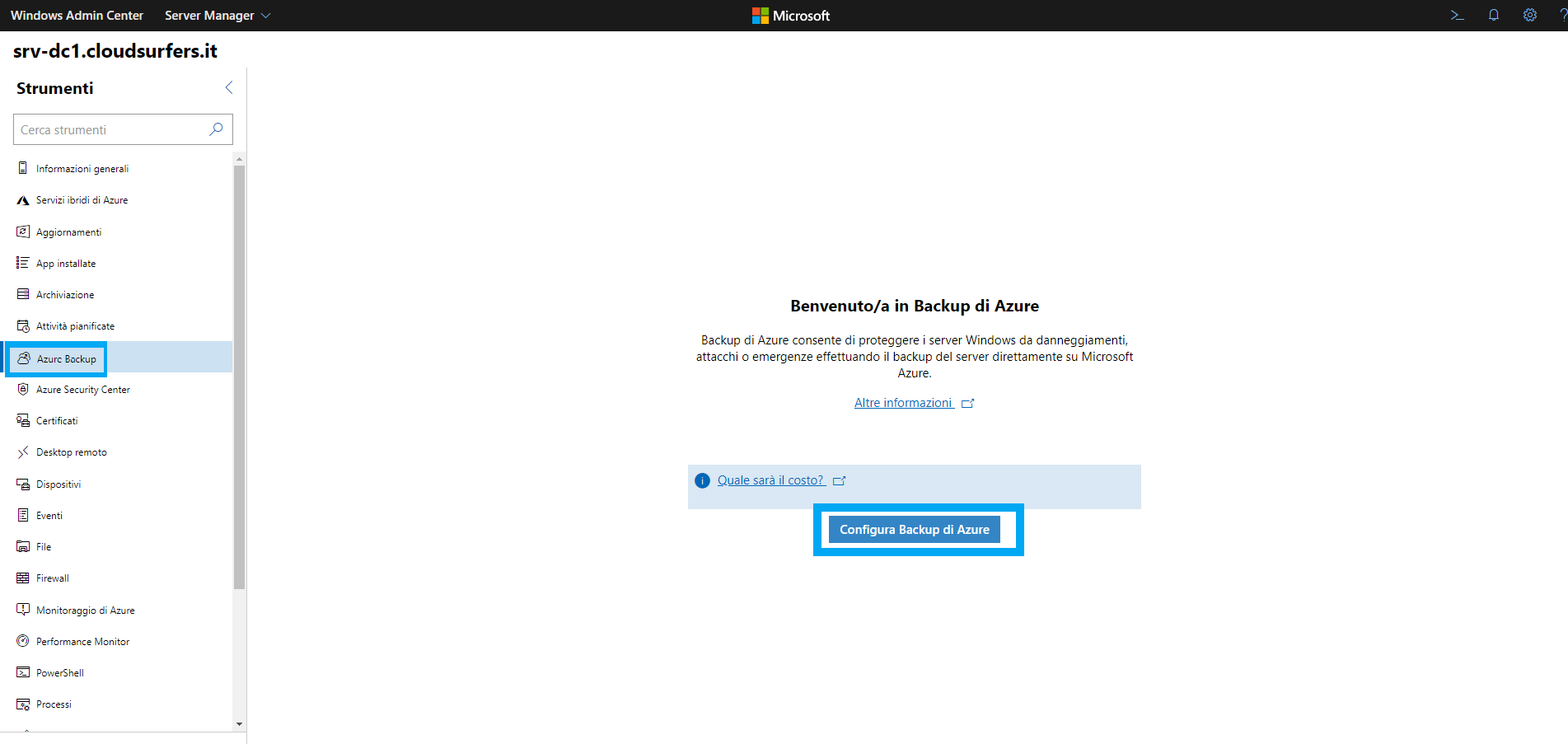Click the App installate list icon
The height and width of the screenshot is (744, 1568).
coord(23,263)
